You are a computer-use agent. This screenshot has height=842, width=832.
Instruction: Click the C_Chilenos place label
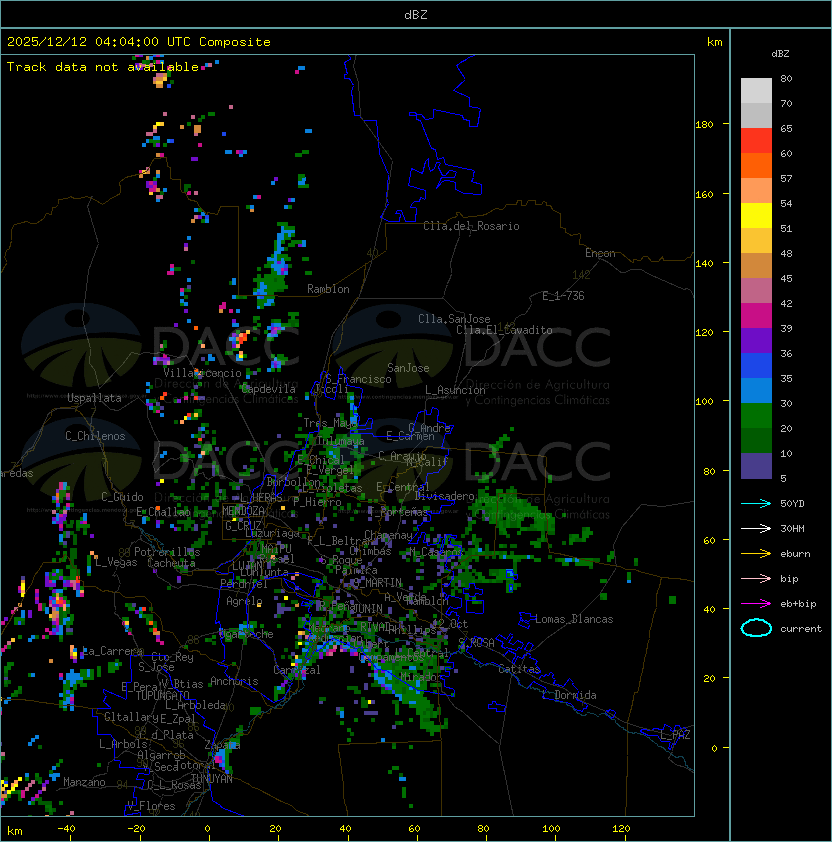coord(95,436)
